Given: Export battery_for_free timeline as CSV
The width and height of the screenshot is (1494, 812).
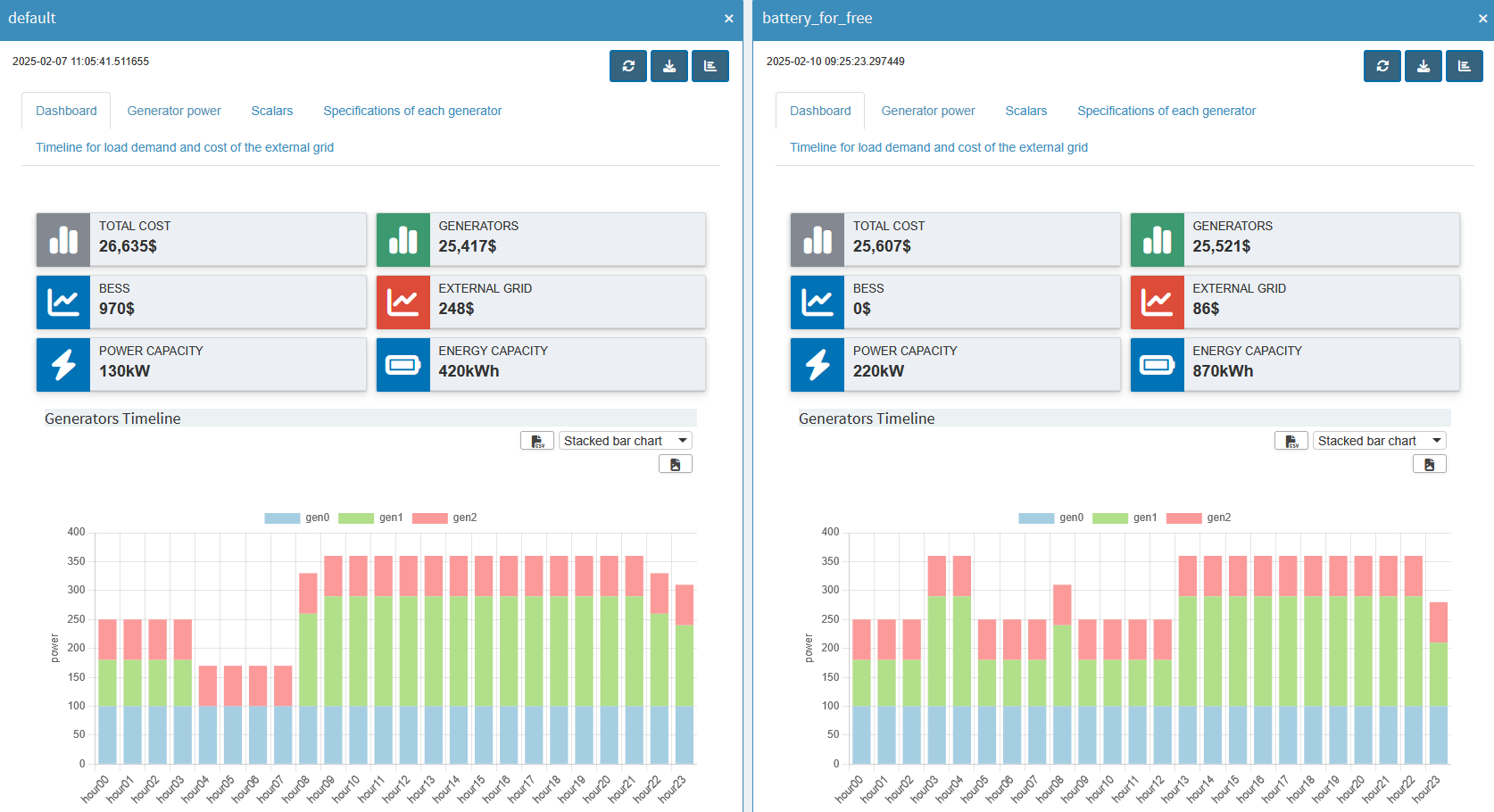Looking at the screenshot, I should 1291,440.
